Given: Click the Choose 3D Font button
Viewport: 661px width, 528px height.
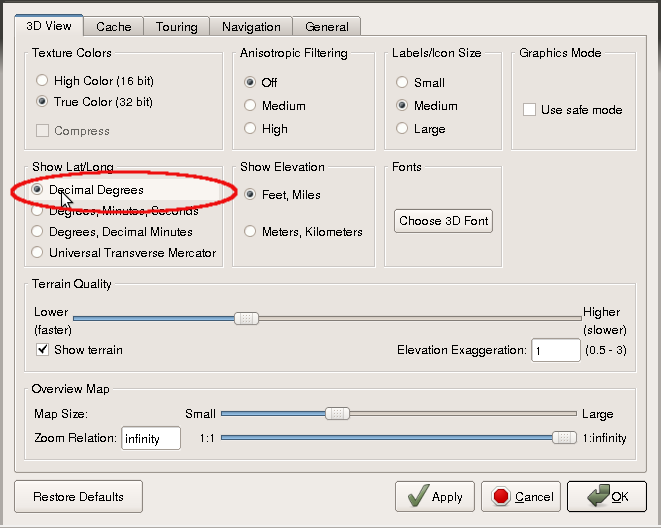Looking at the screenshot, I should [x=443, y=221].
